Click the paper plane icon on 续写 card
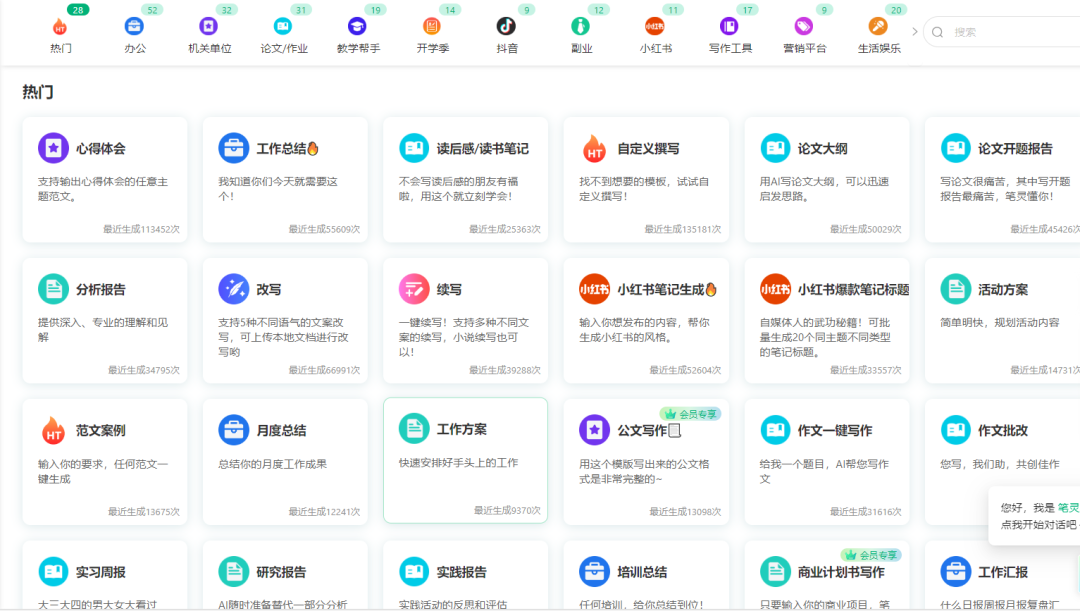Viewport: 1080px width, 611px height. click(414, 289)
